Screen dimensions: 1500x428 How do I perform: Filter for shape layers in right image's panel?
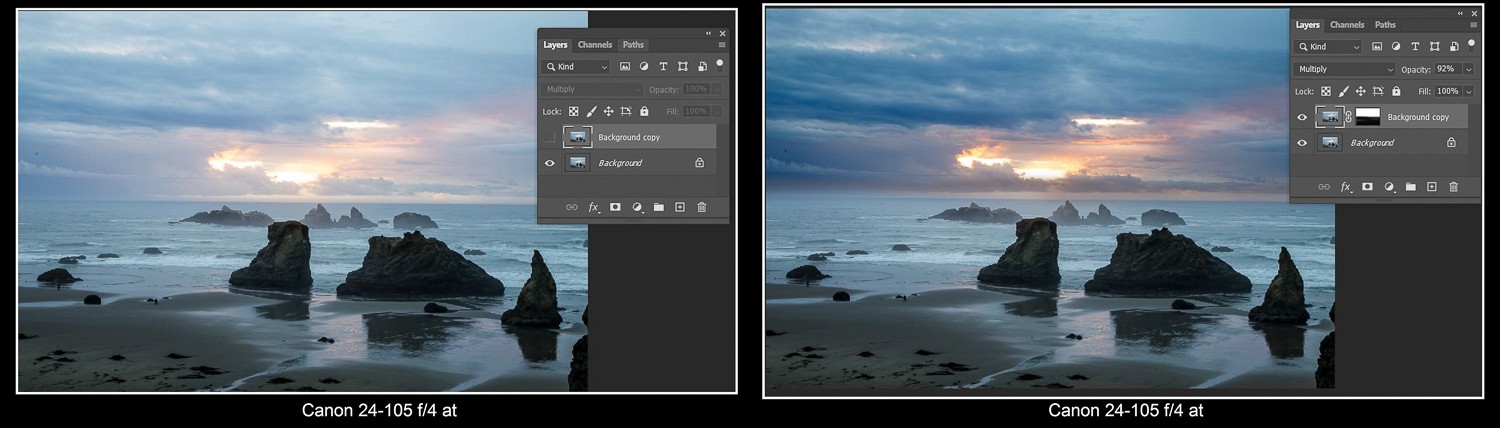point(1434,47)
